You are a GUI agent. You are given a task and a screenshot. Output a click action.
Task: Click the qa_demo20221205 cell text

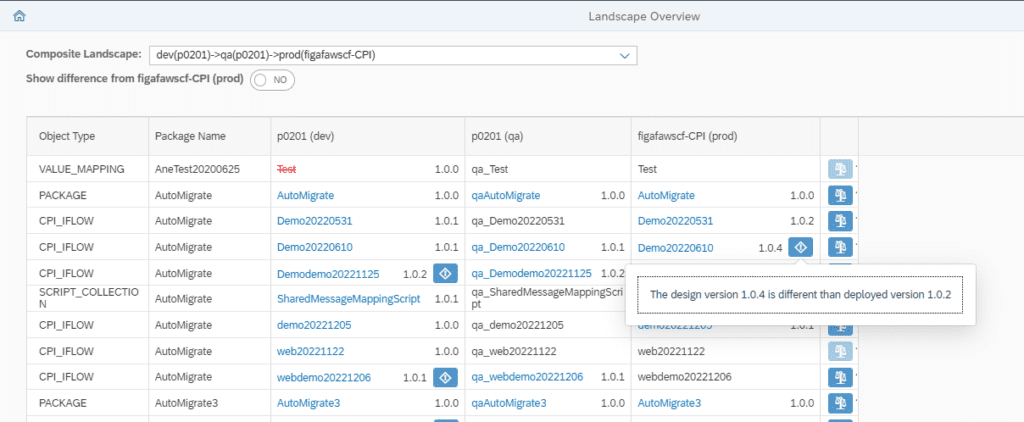[x=517, y=325]
